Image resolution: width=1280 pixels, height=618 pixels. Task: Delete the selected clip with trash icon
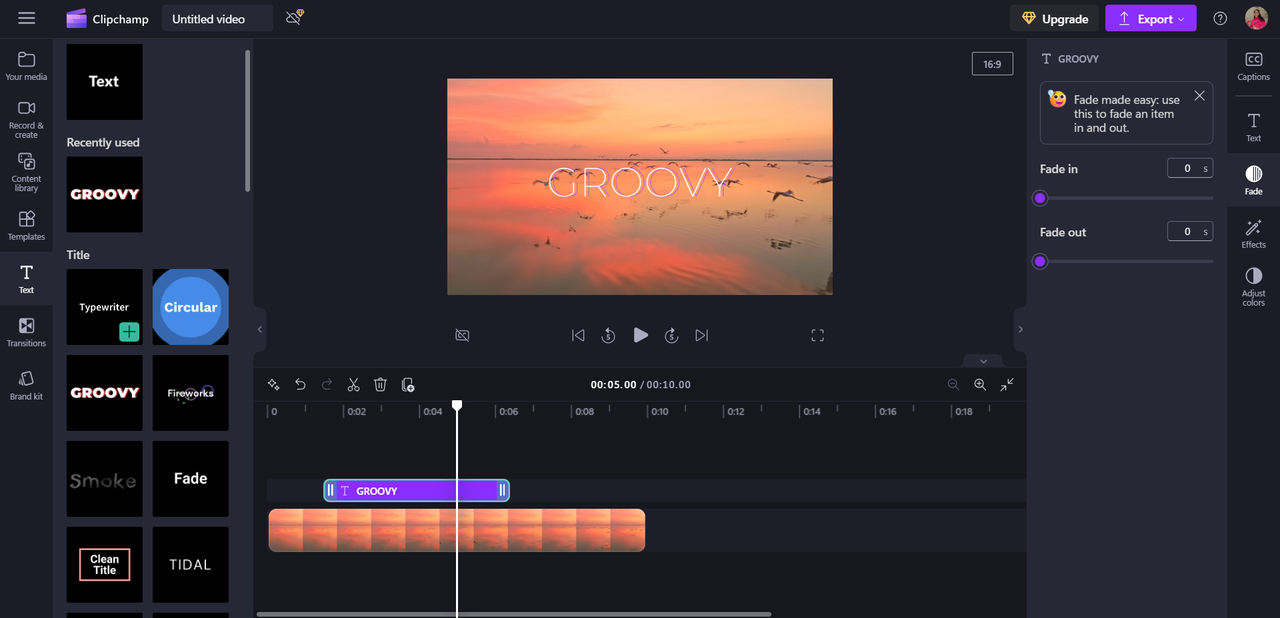(380, 384)
